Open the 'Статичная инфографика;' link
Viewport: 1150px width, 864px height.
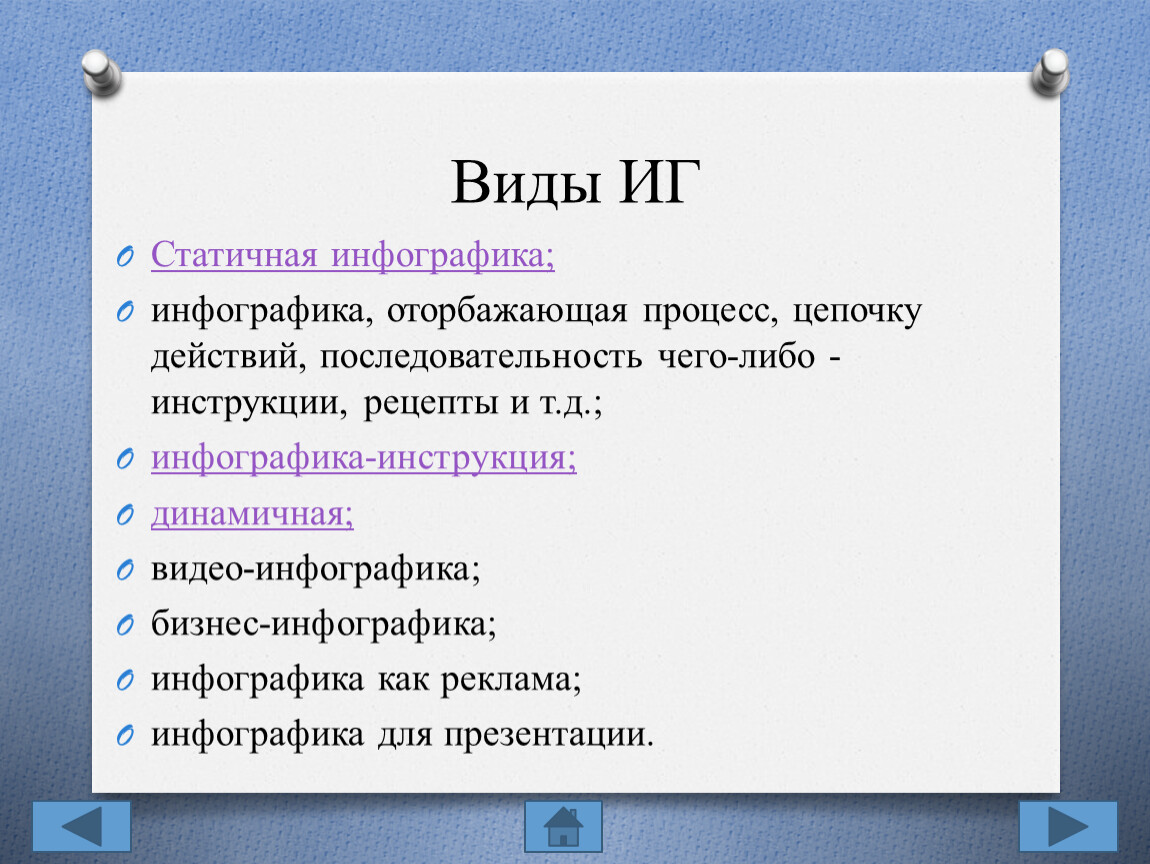click(353, 255)
